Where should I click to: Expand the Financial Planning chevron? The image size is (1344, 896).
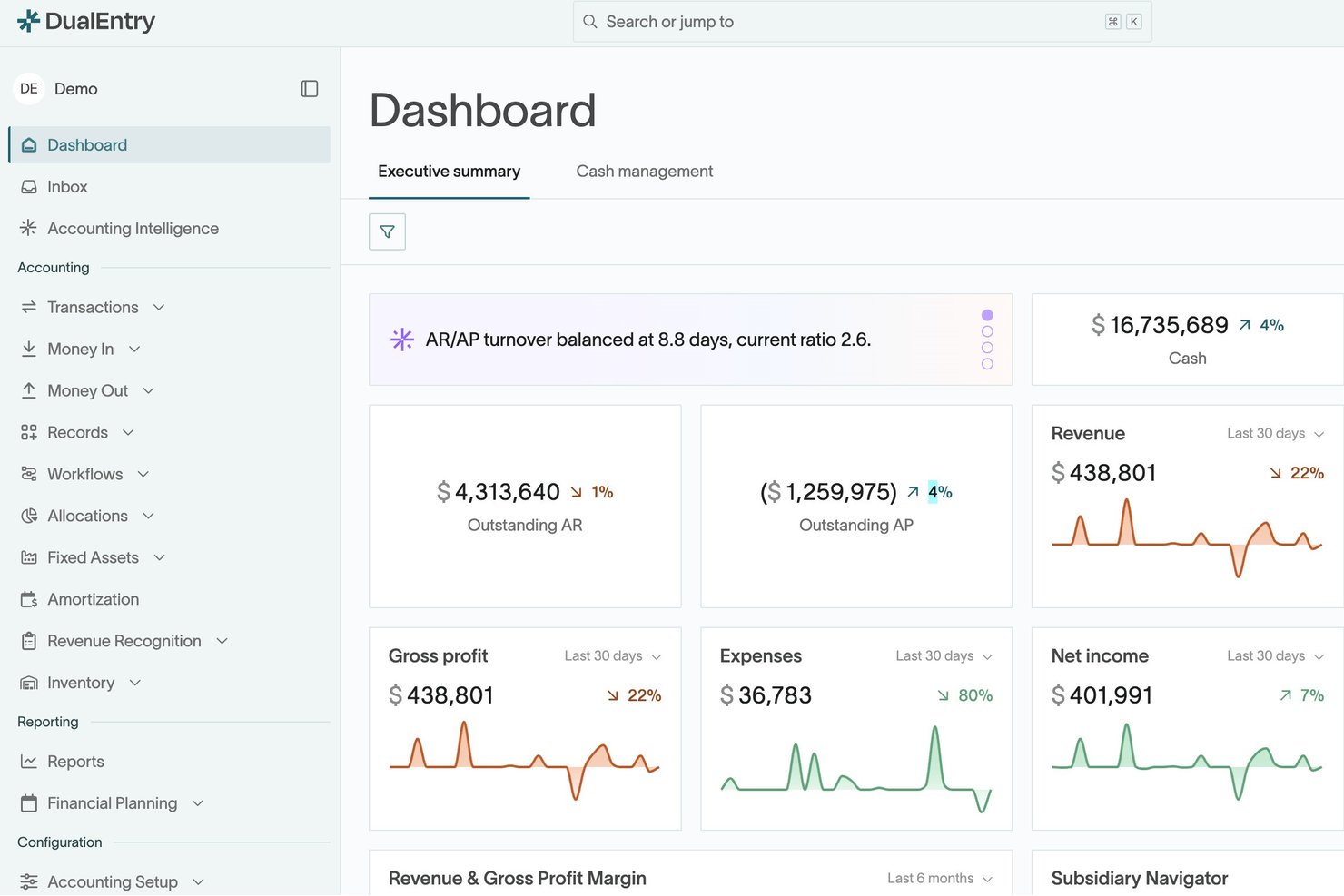(198, 804)
